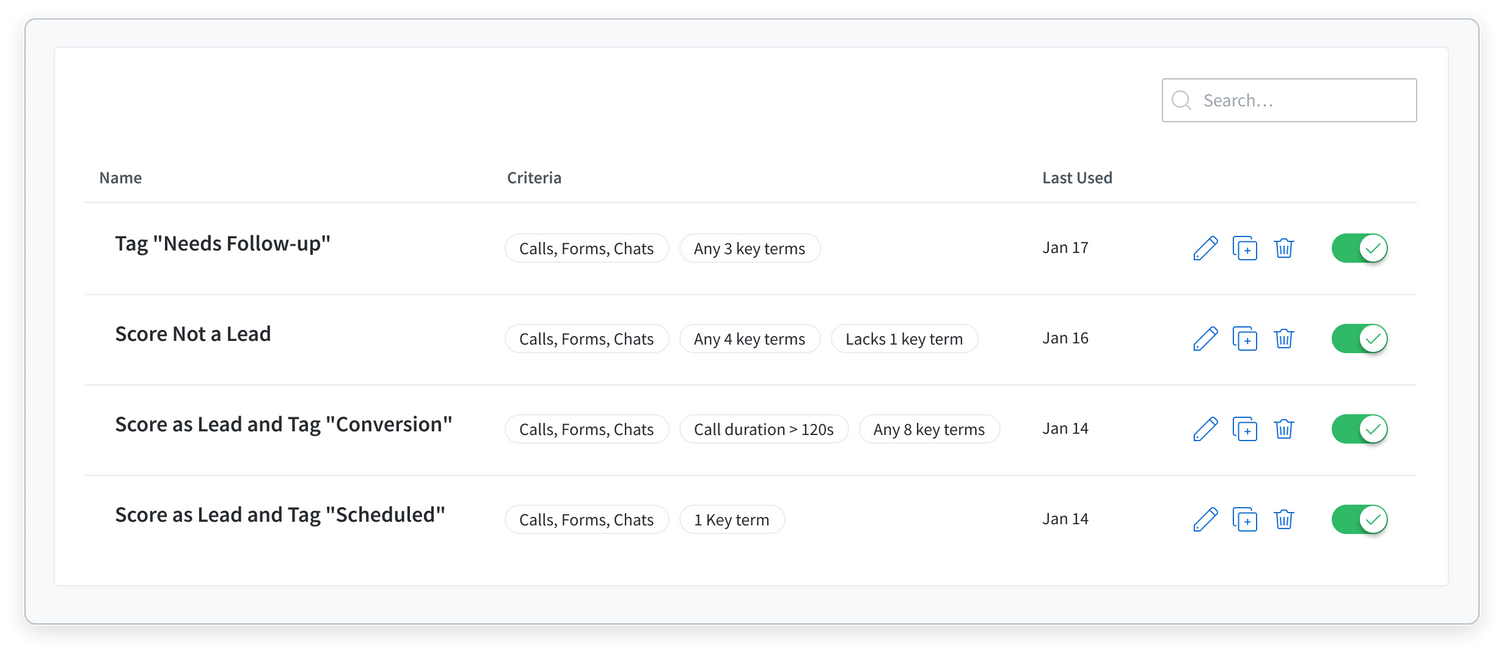Edit the "Conversion" lead scoring rule
Image resolution: width=1504 pixels, height=655 pixels.
click(x=1205, y=429)
